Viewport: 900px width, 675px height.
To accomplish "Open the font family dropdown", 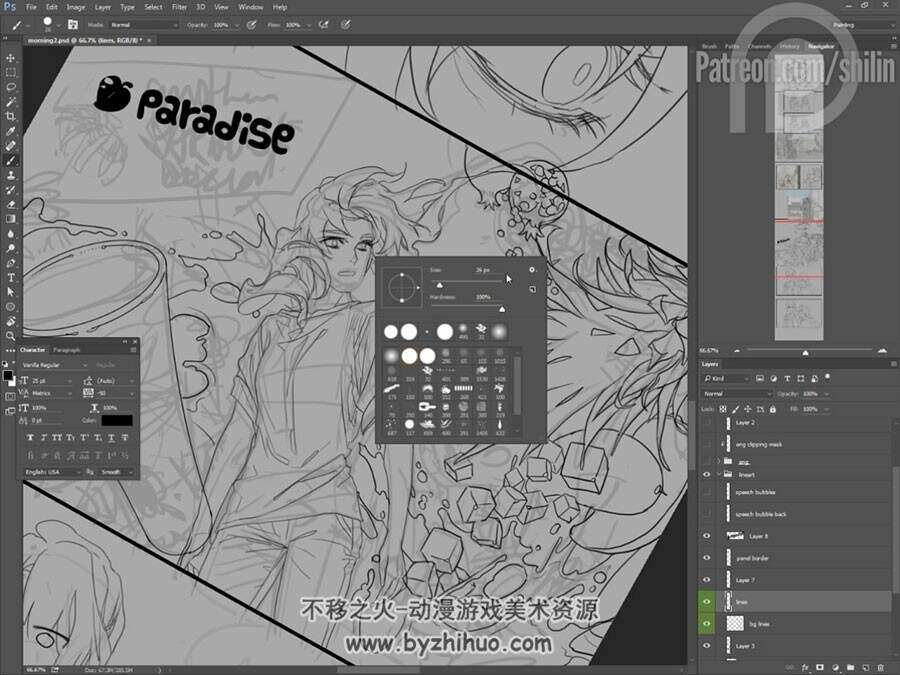I will tap(55, 365).
